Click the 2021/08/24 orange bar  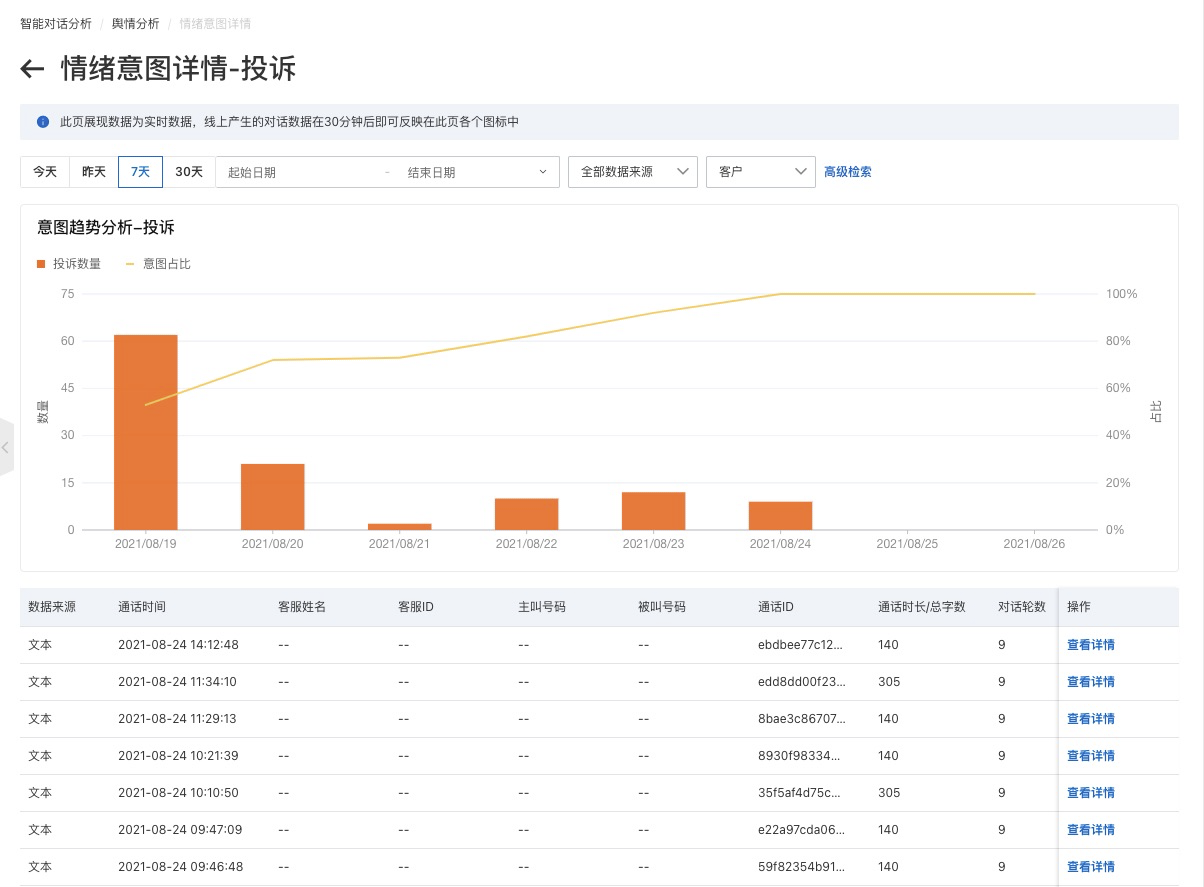click(781, 515)
